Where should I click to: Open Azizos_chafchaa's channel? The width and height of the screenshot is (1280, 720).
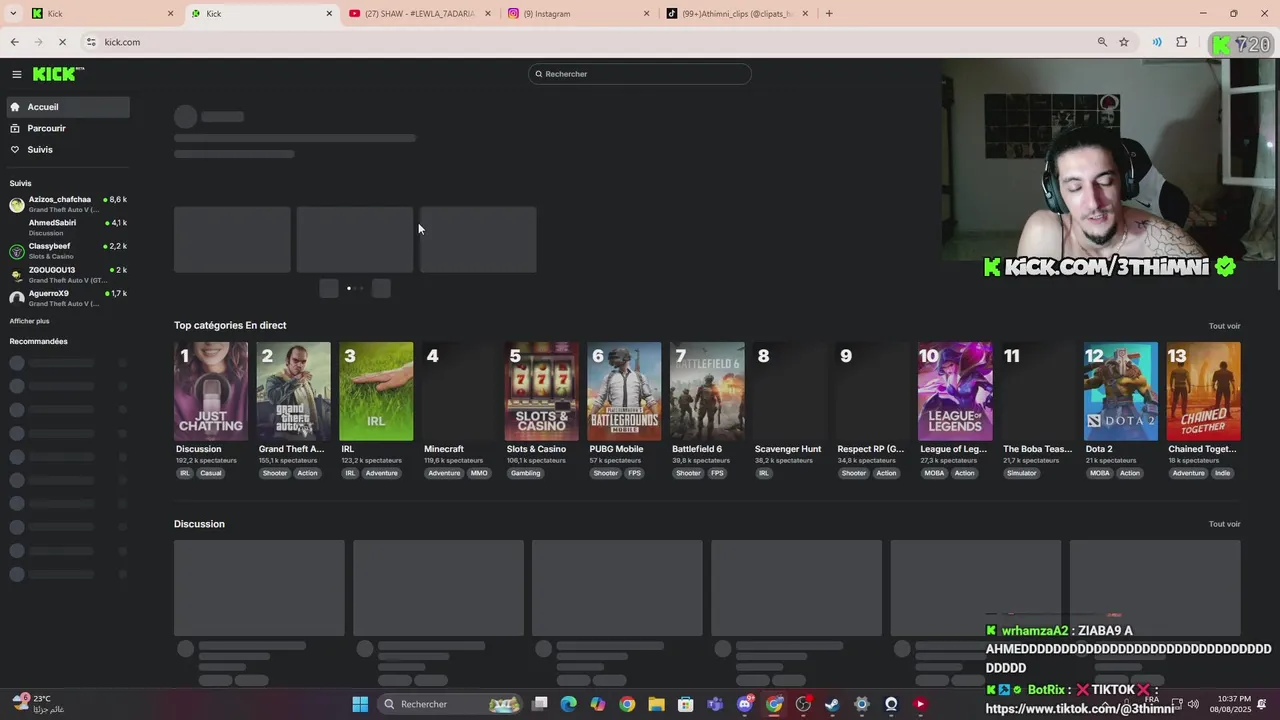67,204
